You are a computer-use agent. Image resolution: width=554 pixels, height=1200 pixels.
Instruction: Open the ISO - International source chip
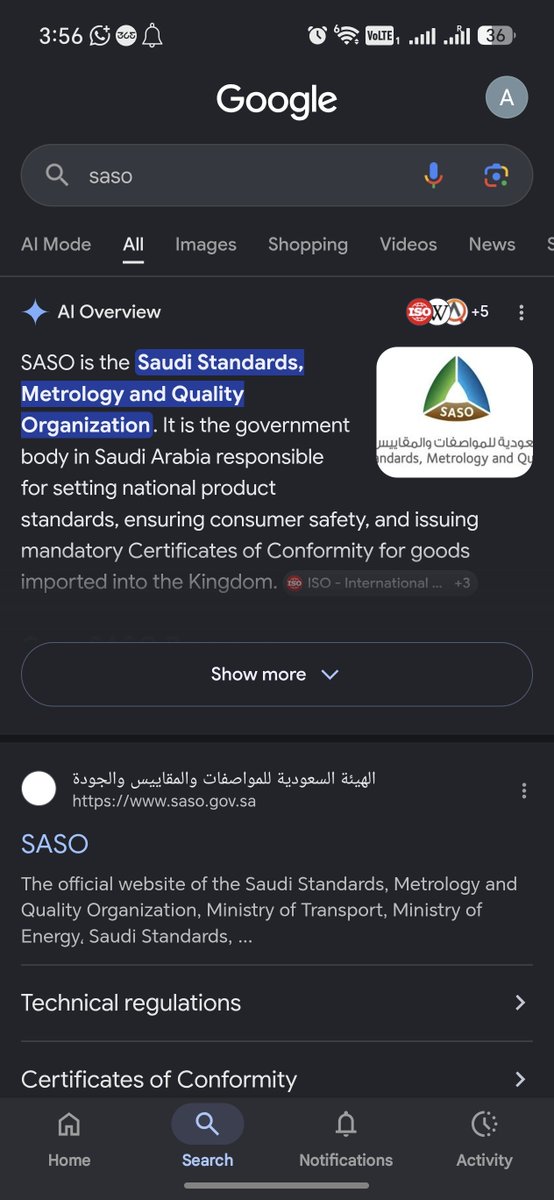(380, 582)
